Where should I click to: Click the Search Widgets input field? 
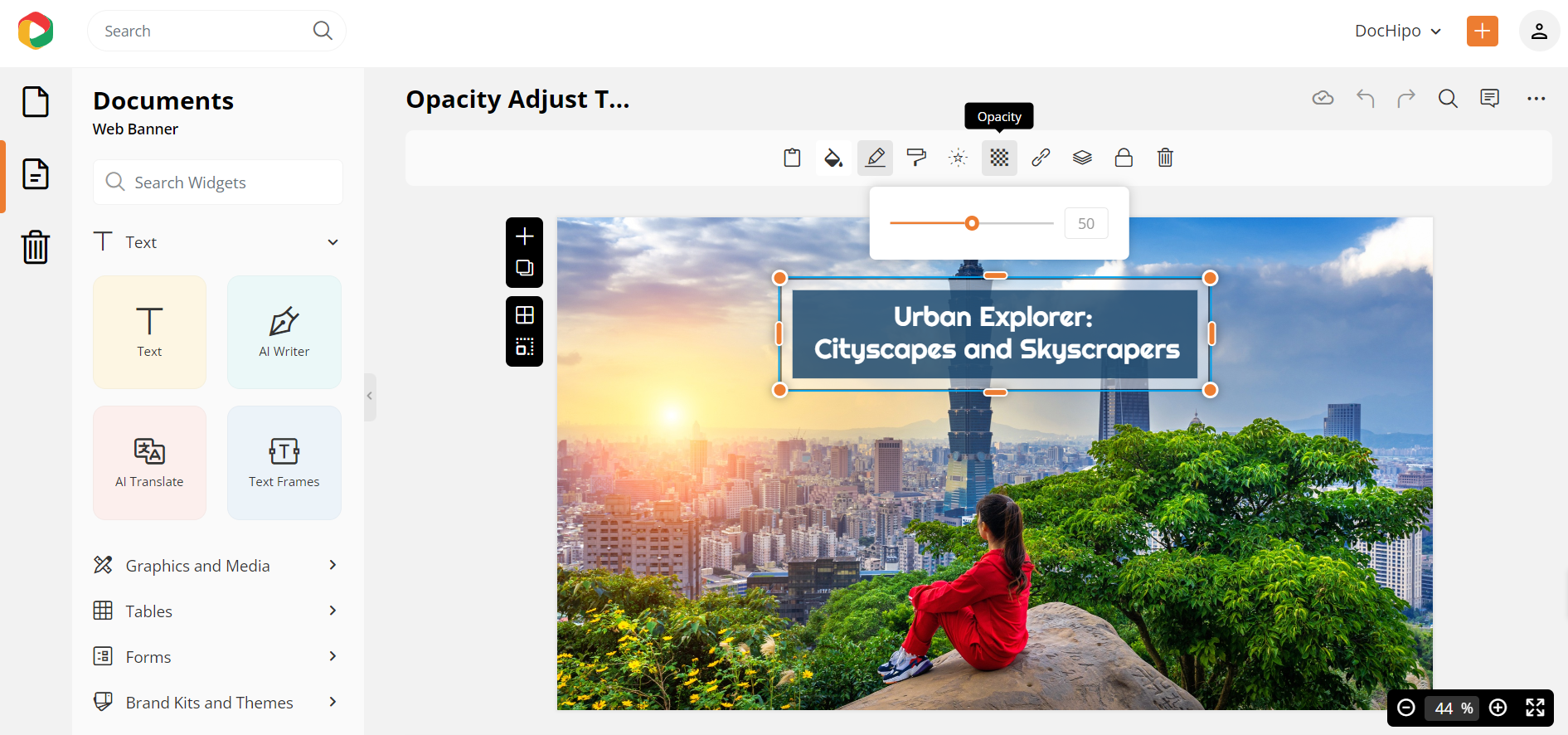point(218,183)
